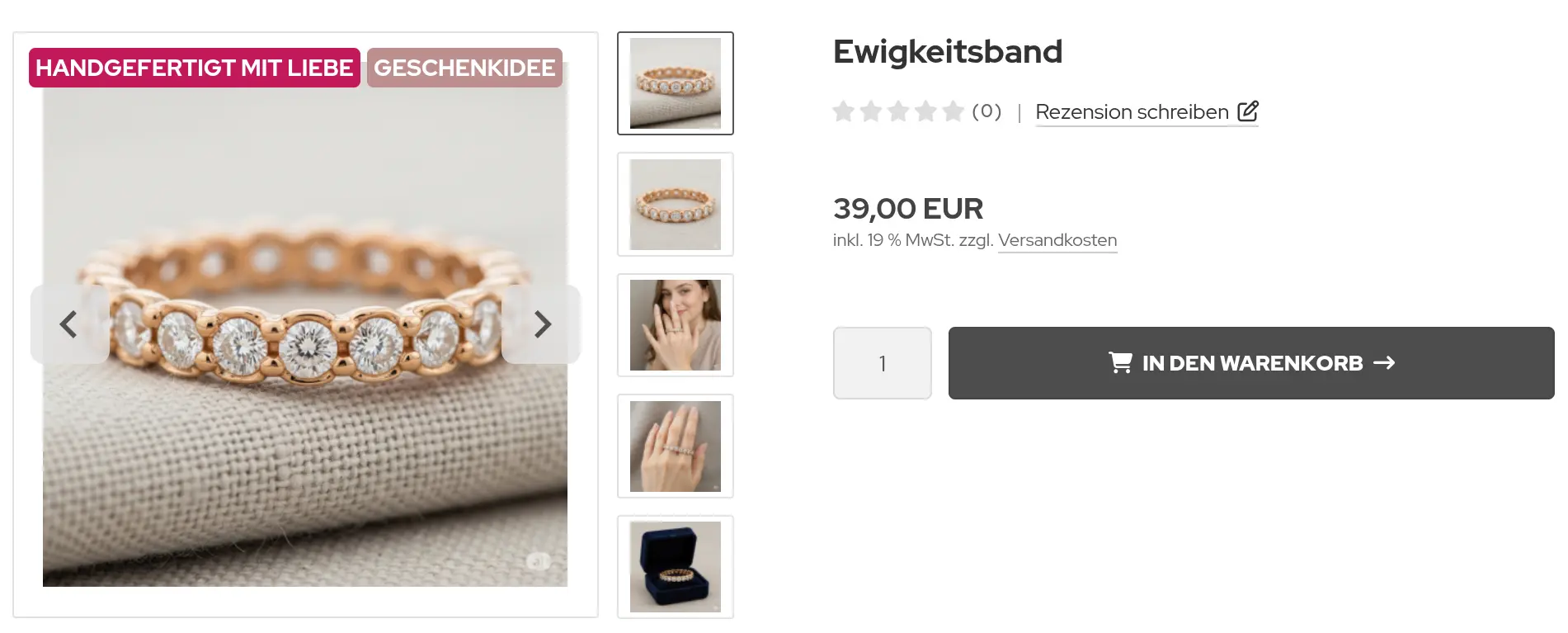Click the pencil edit icon beside Rezension schreiben
This screenshot has width=1568, height=633.
[x=1248, y=111]
